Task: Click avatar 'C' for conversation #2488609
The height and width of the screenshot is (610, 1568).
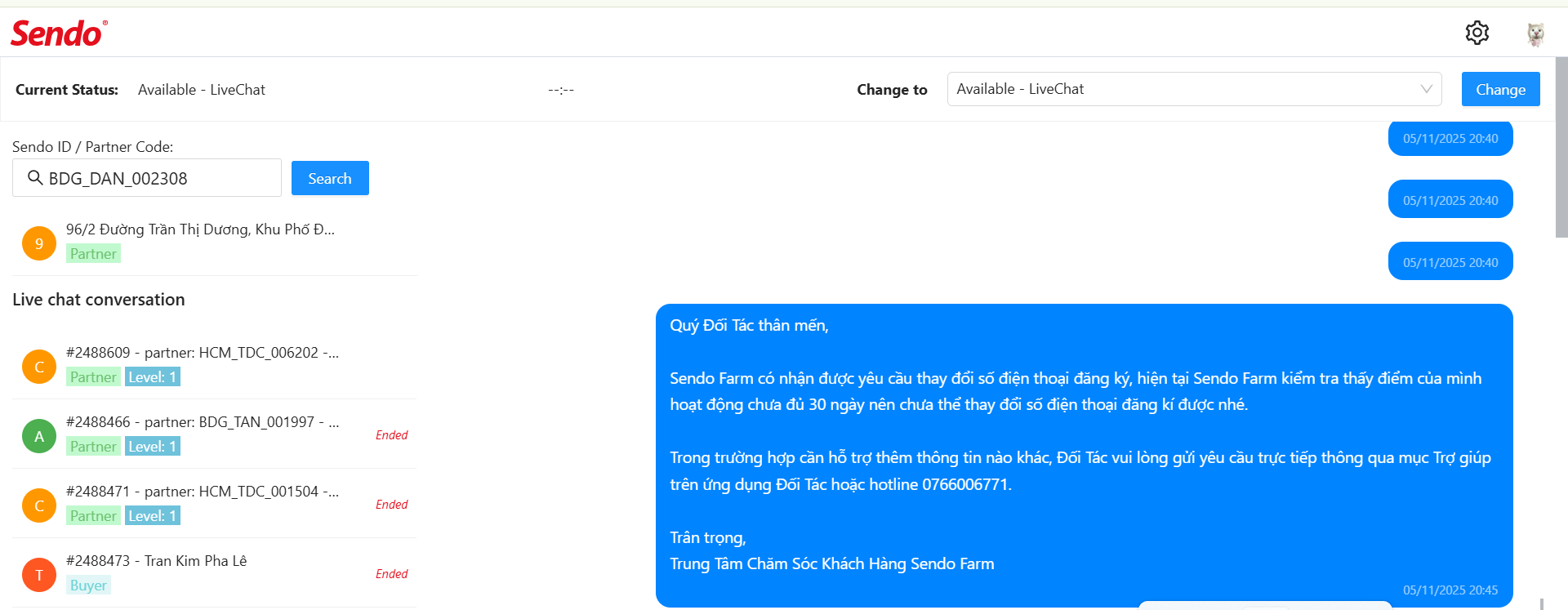Action: click(x=39, y=367)
